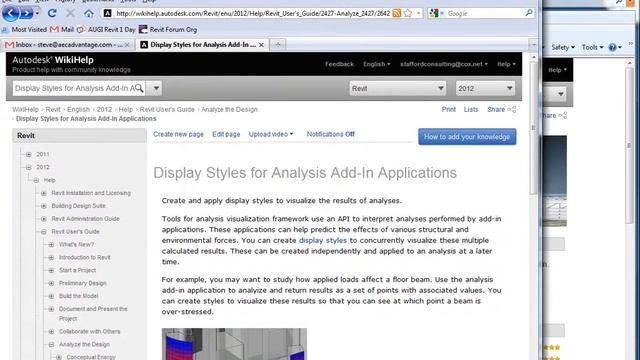Select Preliminary Design tree item
Screen dimensions: 640x360
pos(82,283)
